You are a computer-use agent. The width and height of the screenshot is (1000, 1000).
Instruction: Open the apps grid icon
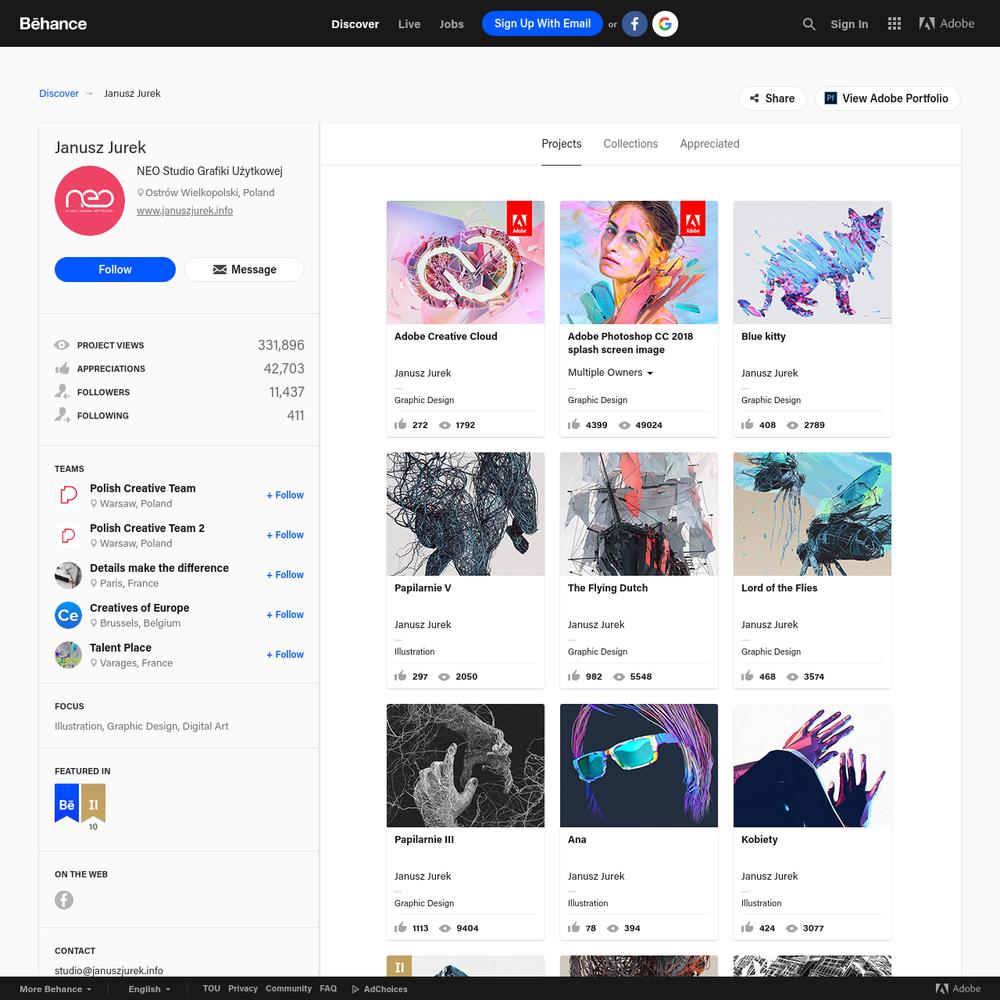pos(894,24)
